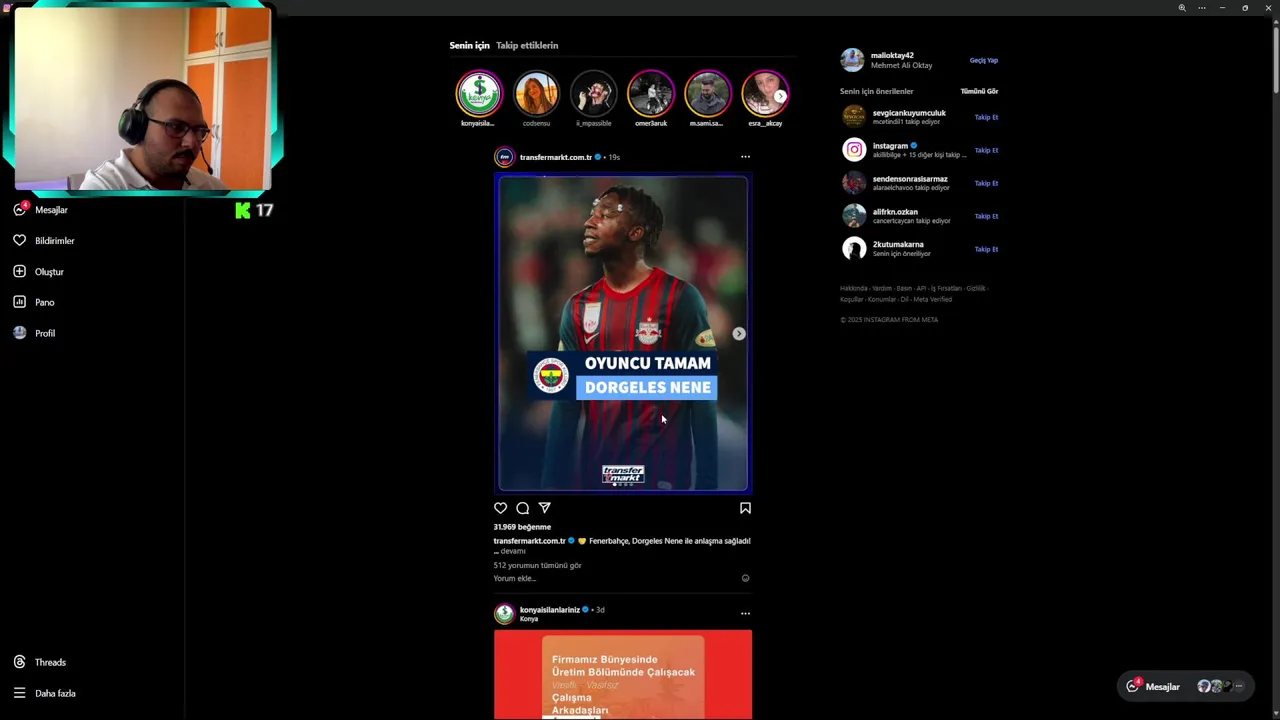Open the Dil language footer link
1280x720 pixels.
(904, 299)
